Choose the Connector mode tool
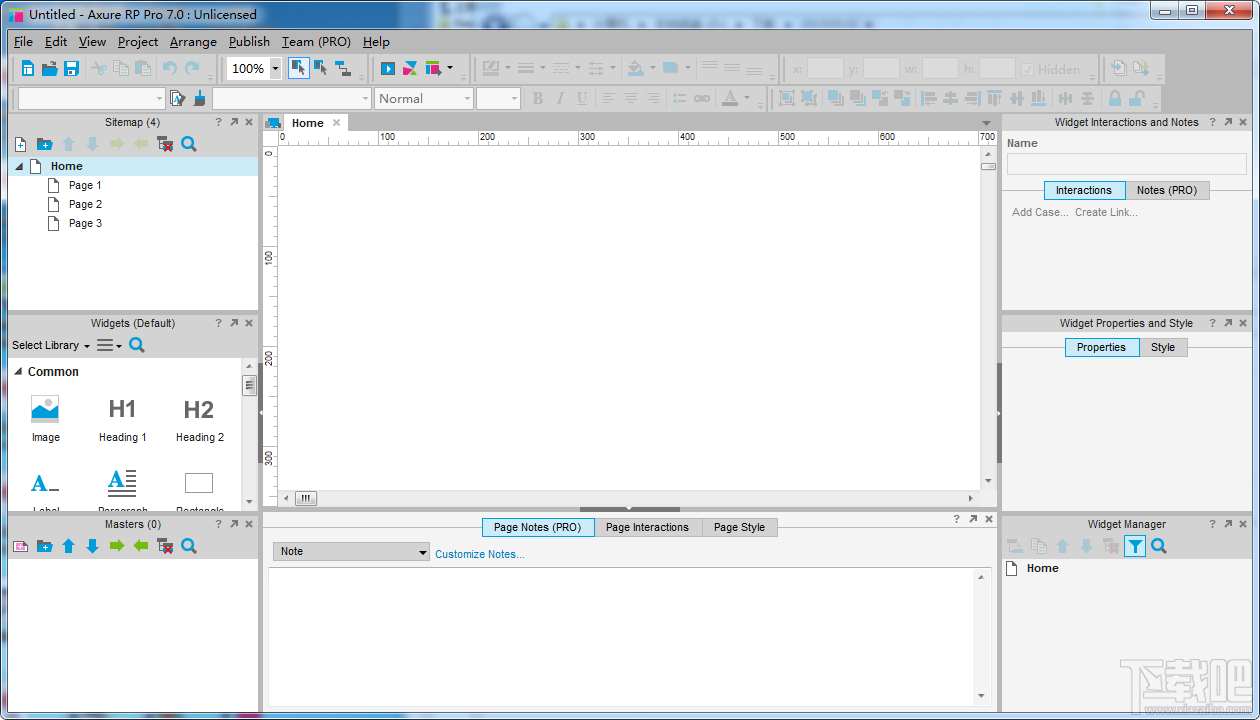1260x720 pixels. [343, 68]
